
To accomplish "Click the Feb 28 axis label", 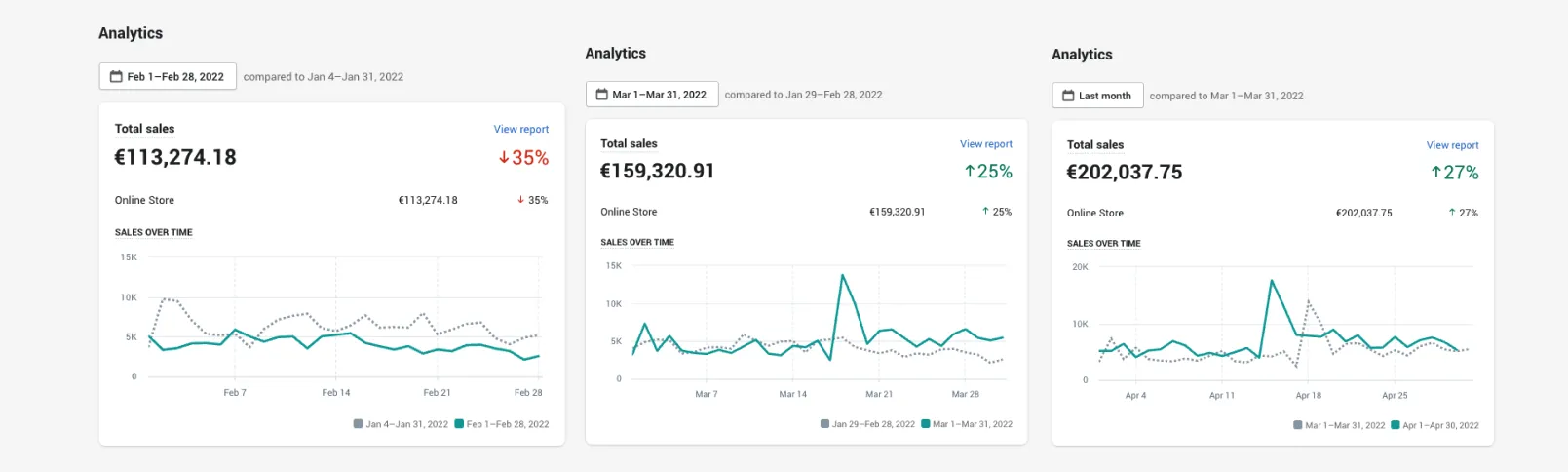I will point(528,393).
